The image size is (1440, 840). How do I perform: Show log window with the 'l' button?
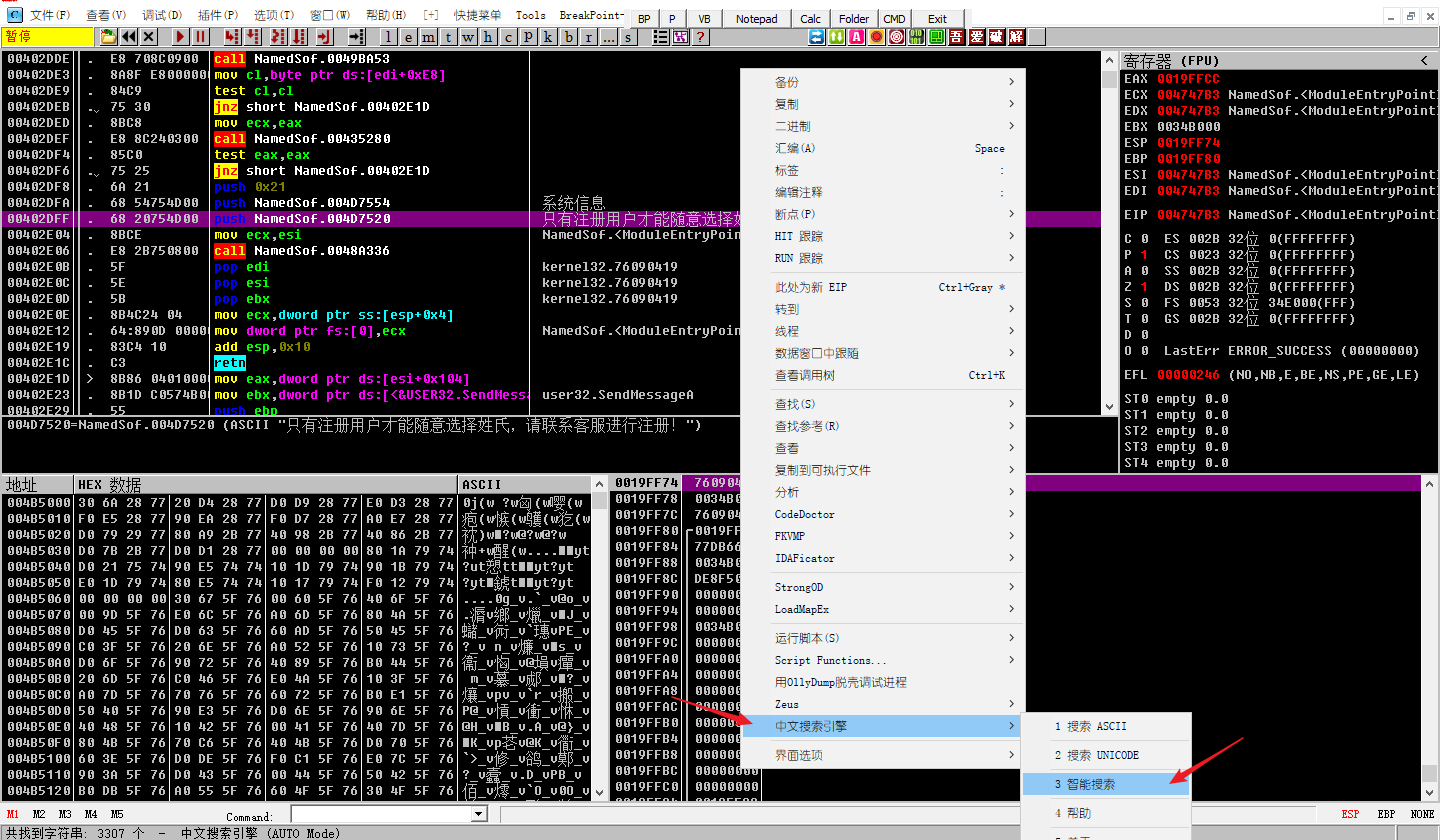391,37
